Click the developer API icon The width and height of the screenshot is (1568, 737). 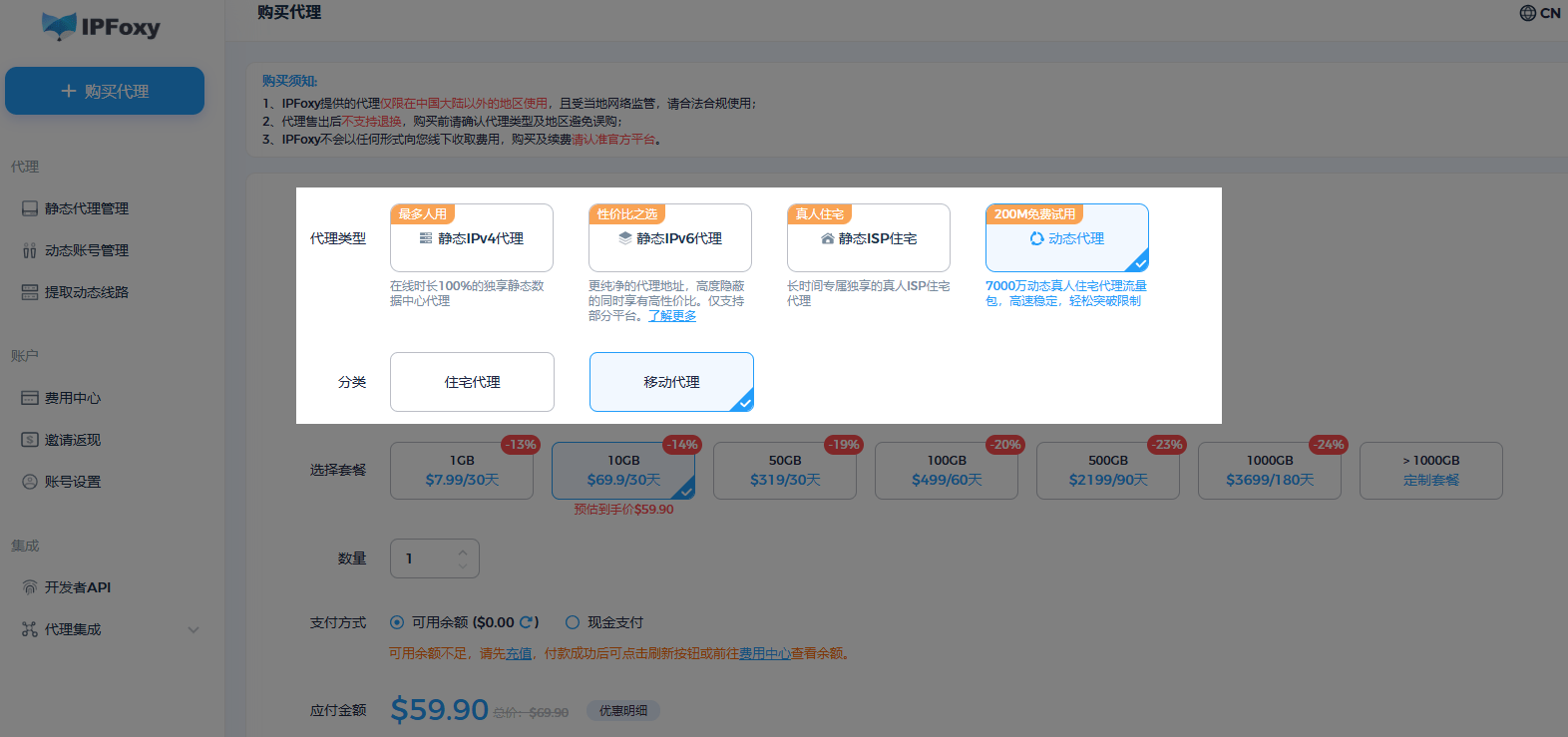[30, 587]
